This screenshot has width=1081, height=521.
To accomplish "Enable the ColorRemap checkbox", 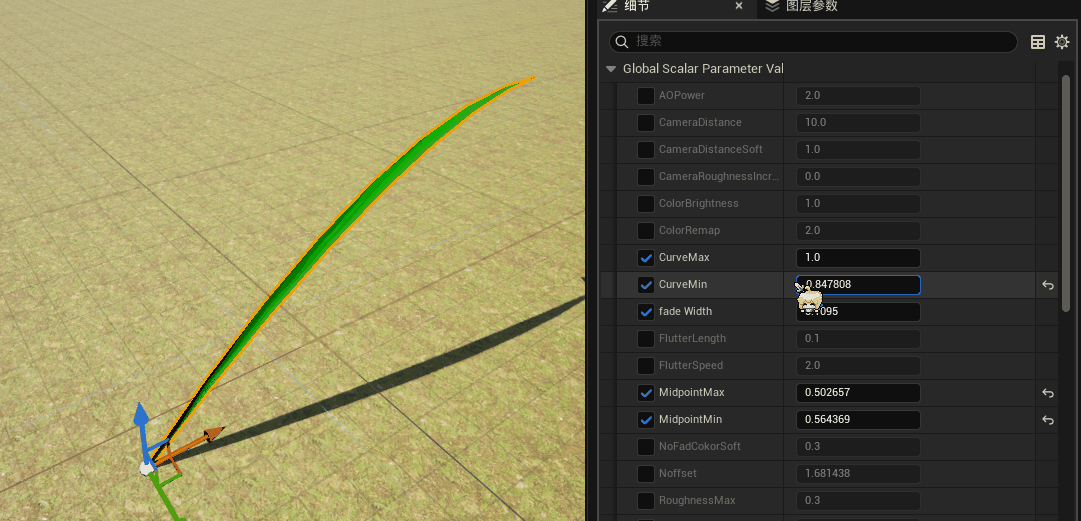I will [x=646, y=230].
